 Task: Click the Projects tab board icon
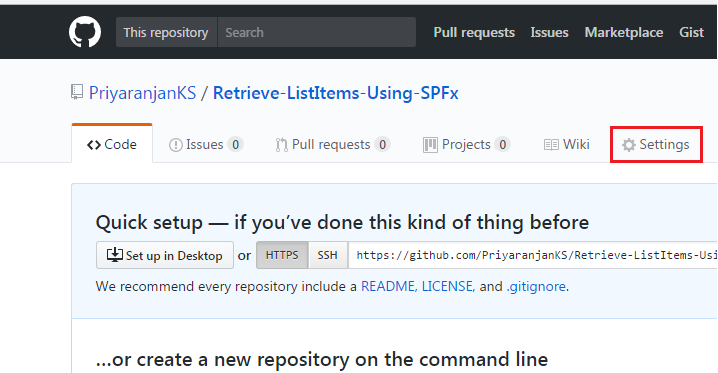pyautogui.click(x=430, y=145)
